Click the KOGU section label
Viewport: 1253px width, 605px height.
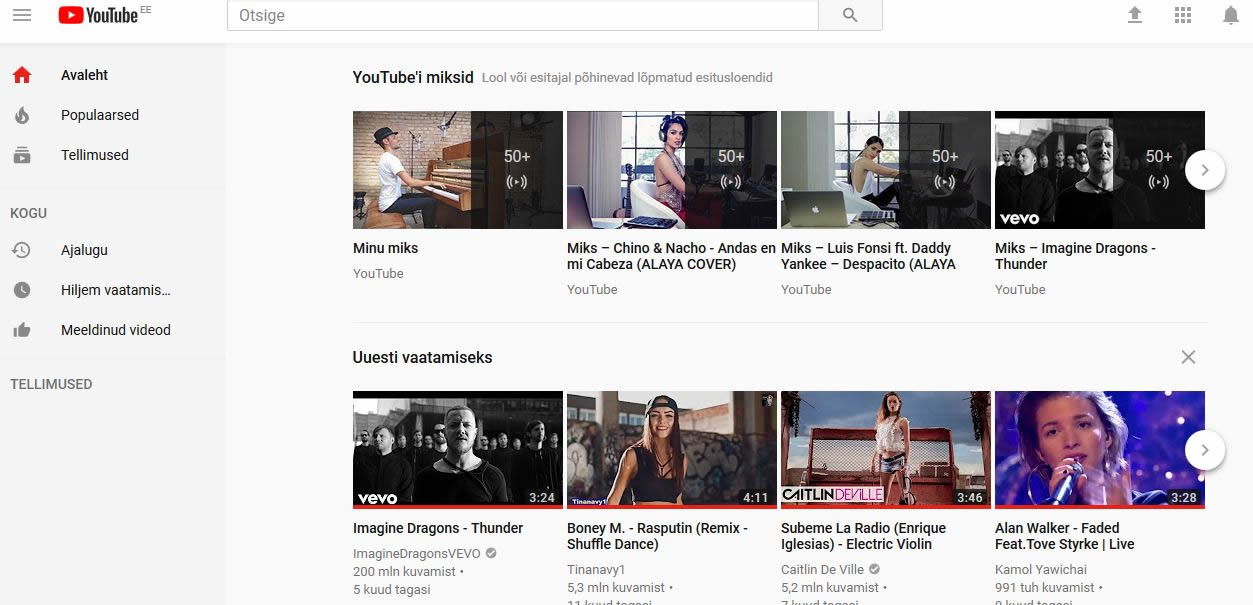28,213
